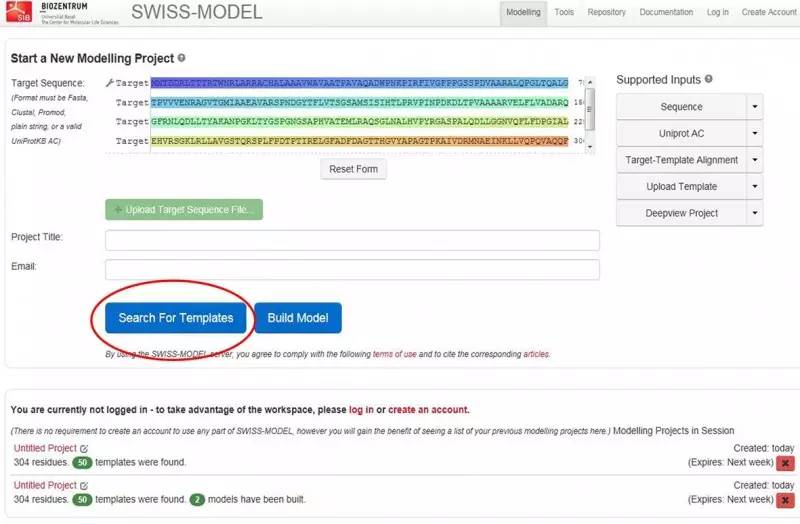This screenshot has width=800, height=524.
Task: Open the first project's 50 templates badge
Action: [x=82, y=463]
